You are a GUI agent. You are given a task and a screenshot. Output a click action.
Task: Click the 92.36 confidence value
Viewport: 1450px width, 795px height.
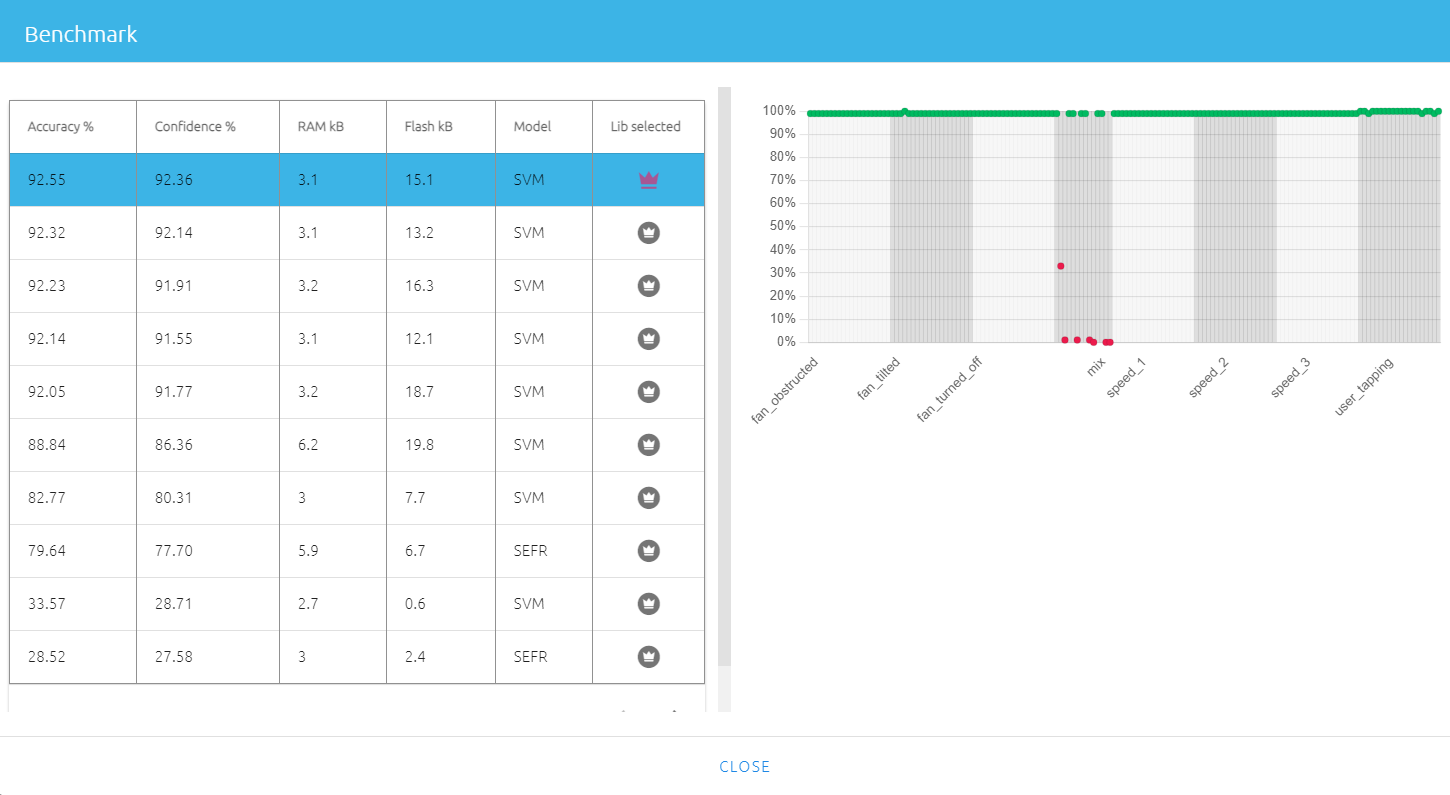(173, 180)
